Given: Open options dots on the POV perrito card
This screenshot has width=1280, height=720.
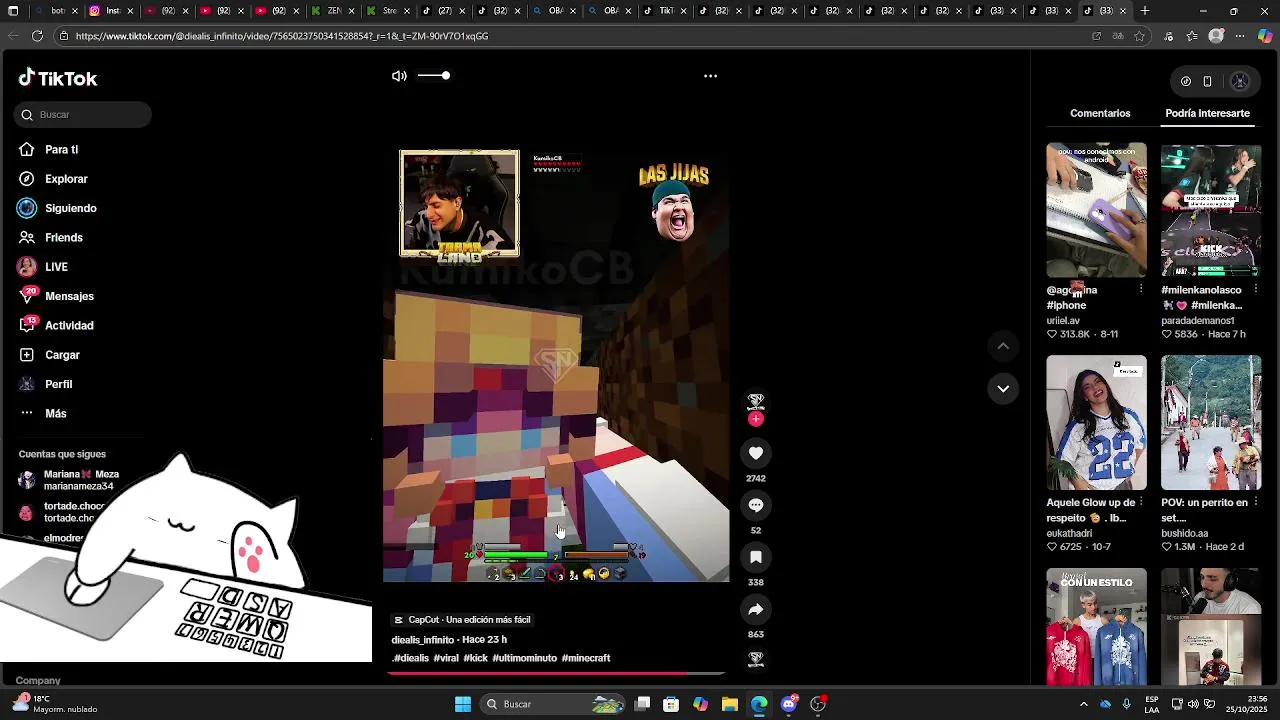Looking at the screenshot, I should pyautogui.click(x=1255, y=502).
